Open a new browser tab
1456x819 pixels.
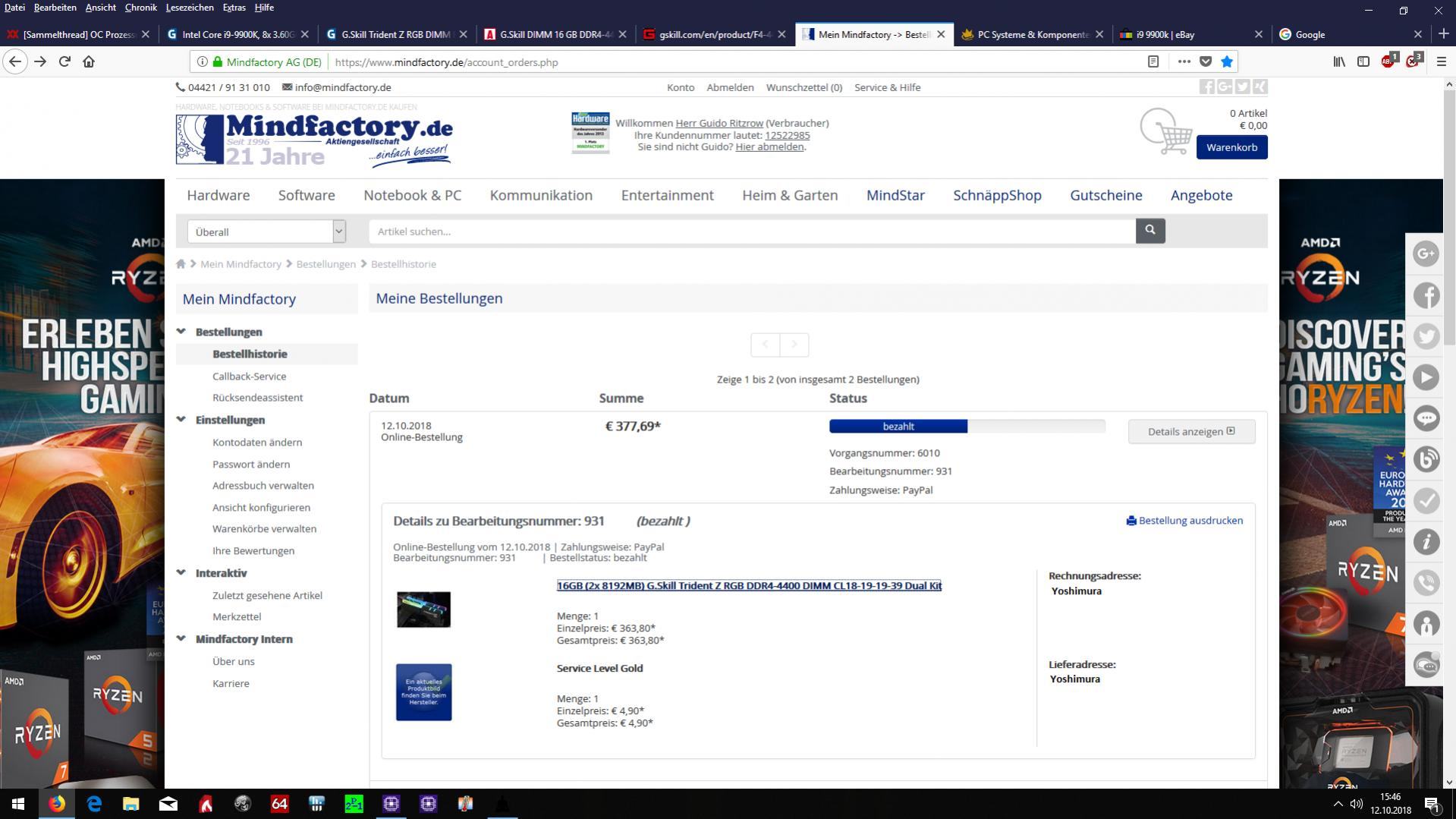1442,34
